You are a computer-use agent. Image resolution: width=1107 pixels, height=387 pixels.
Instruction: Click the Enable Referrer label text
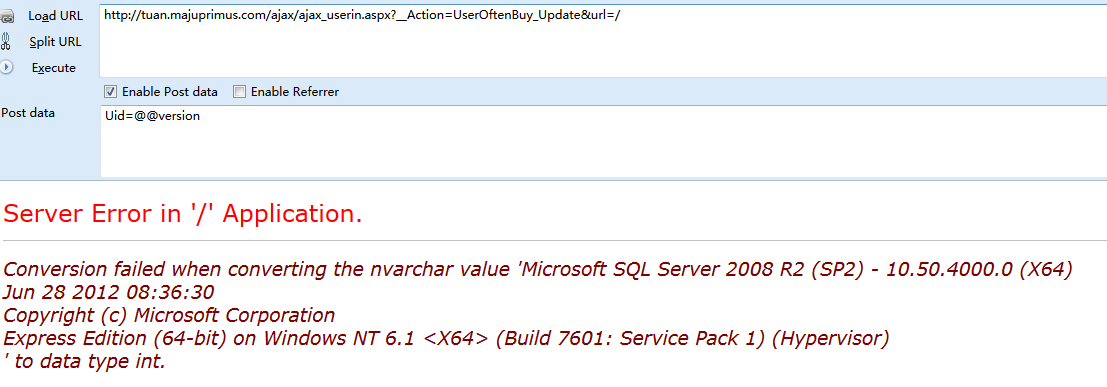295,92
